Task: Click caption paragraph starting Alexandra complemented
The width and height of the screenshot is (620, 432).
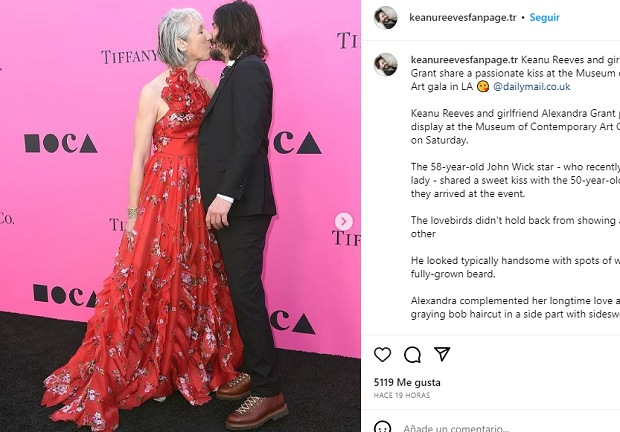Action: point(515,307)
